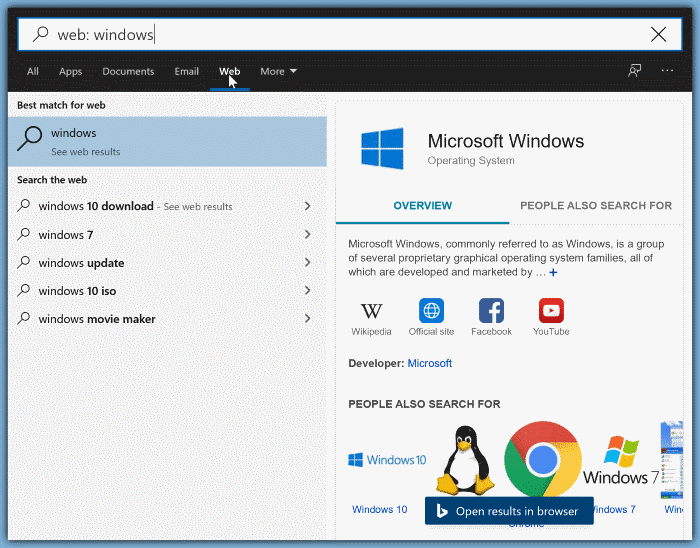The height and width of the screenshot is (548, 700).
Task: Open the 'Windows 10' text link
Action: point(379,510)
